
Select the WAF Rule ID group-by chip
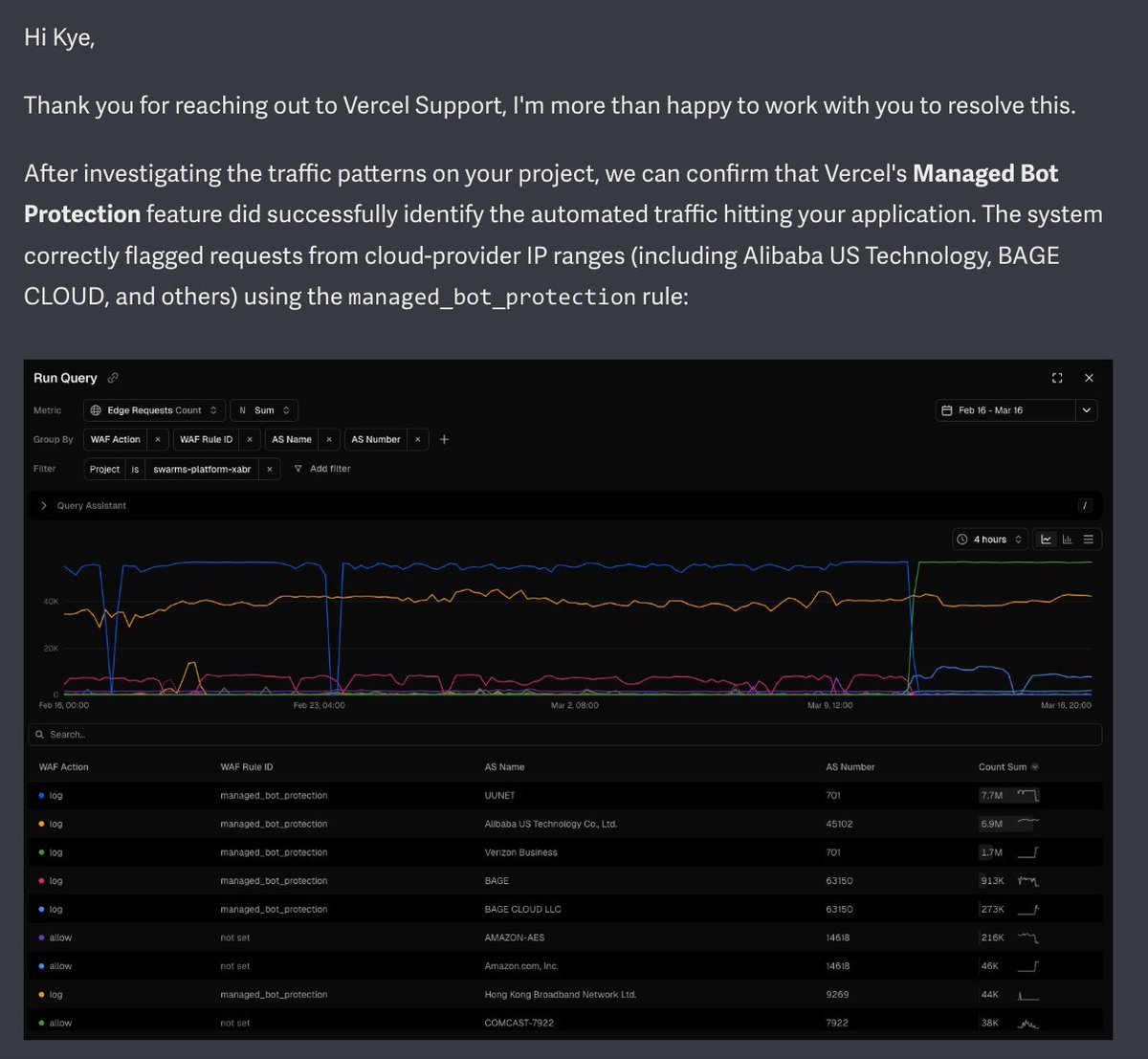click(x=207, y=440)
